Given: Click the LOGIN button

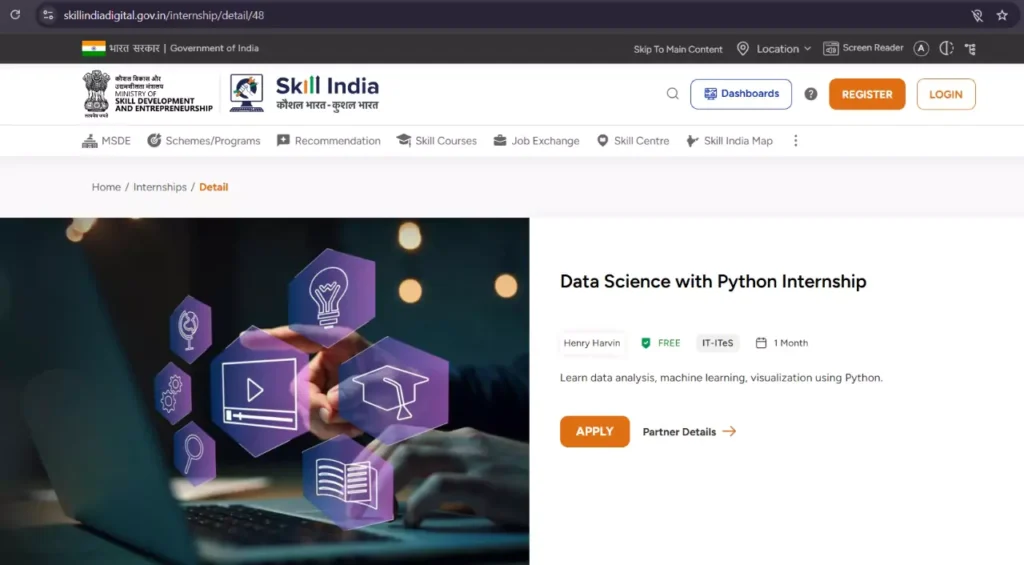Looking at the screenshot, I should point(946,94).
